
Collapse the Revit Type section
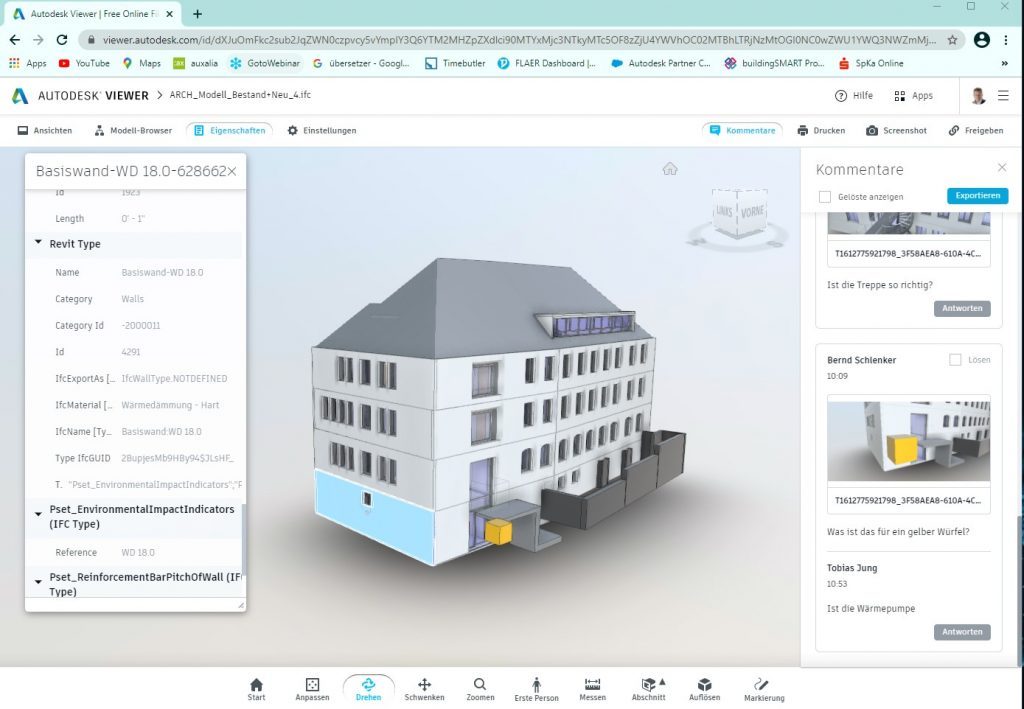[39, 243]
